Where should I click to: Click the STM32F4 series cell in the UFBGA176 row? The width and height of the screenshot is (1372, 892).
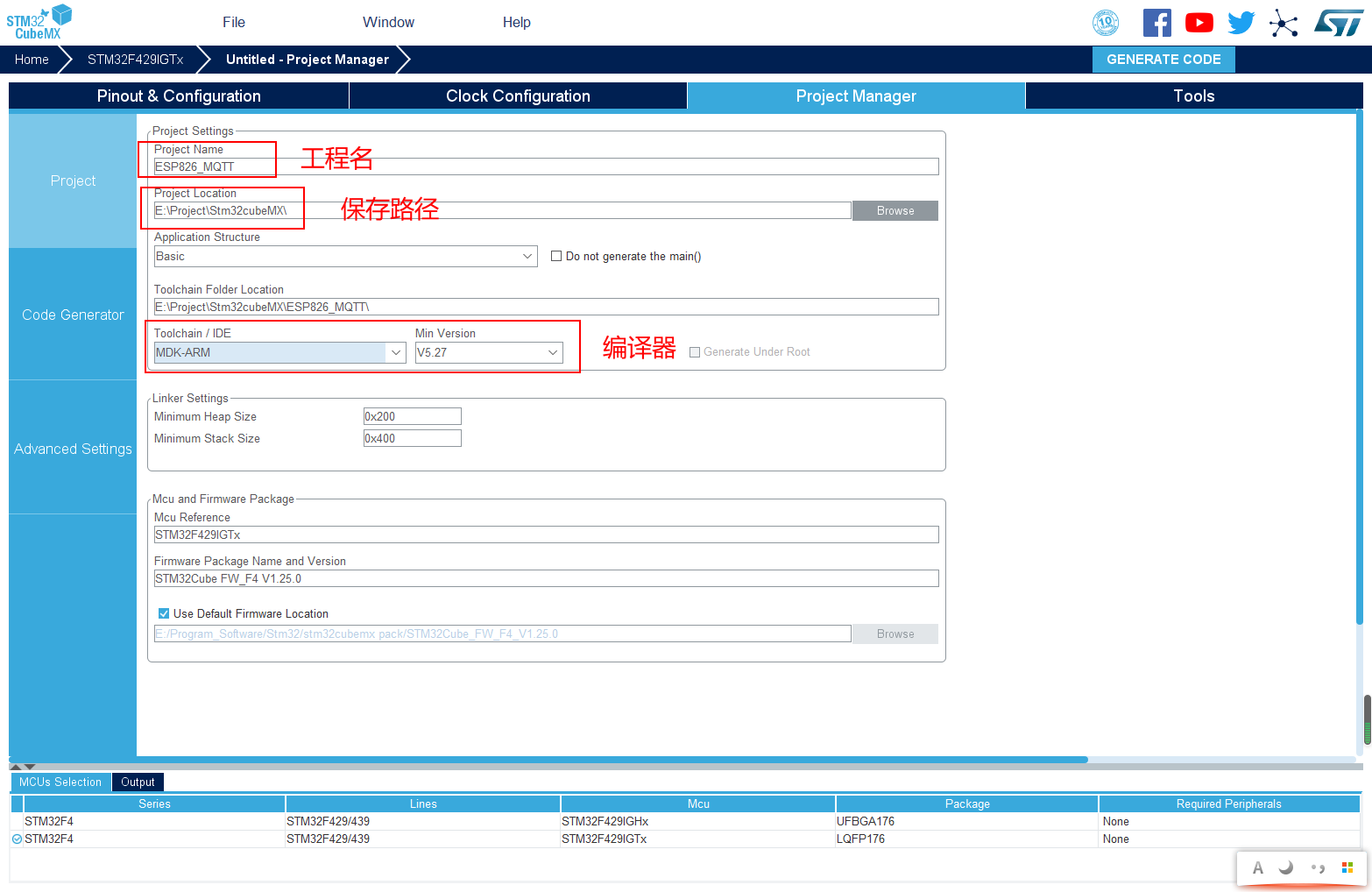pos(154,821)
